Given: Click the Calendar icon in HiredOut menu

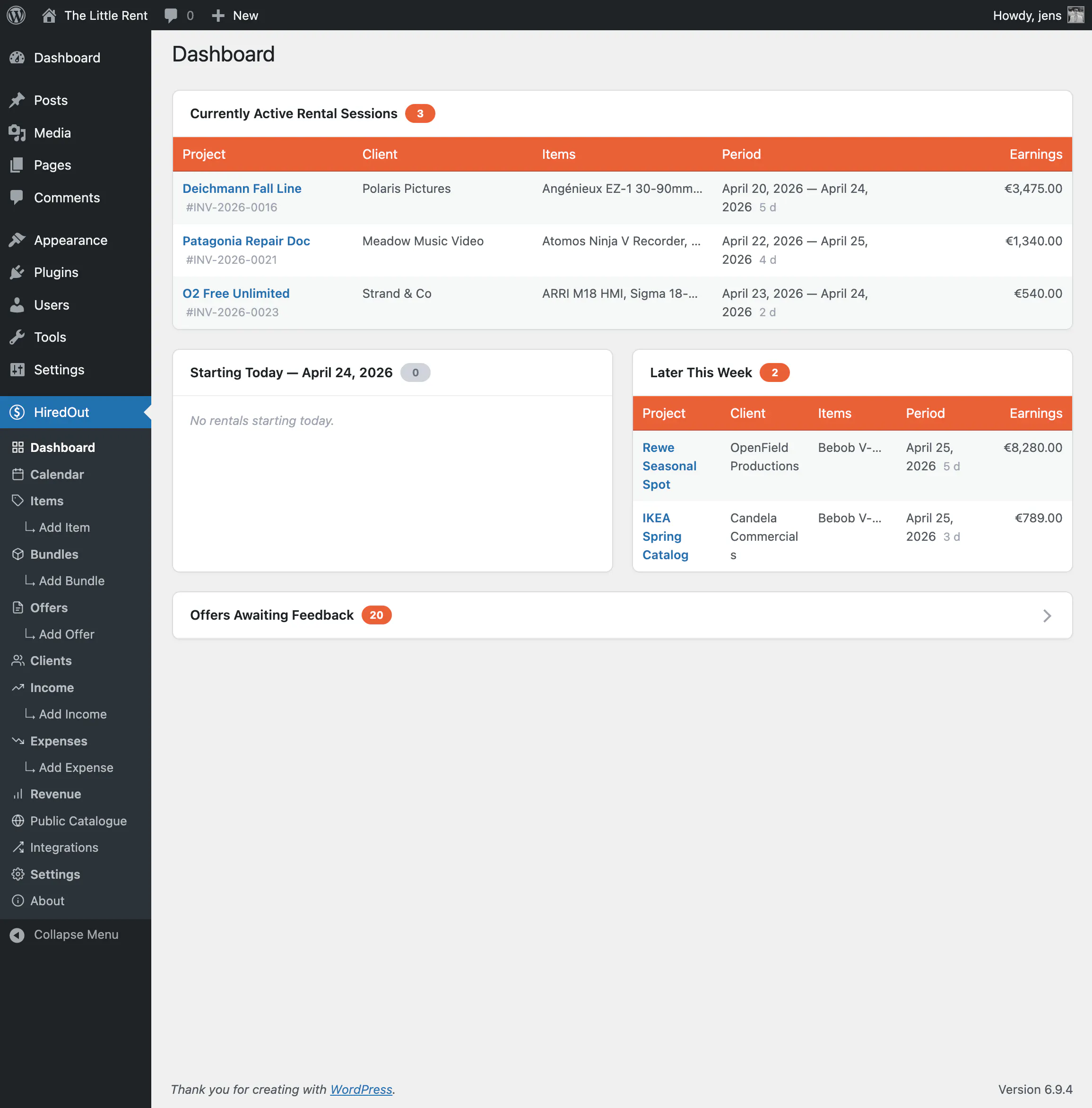Looking at the screenshot, I should click(18, 474).
